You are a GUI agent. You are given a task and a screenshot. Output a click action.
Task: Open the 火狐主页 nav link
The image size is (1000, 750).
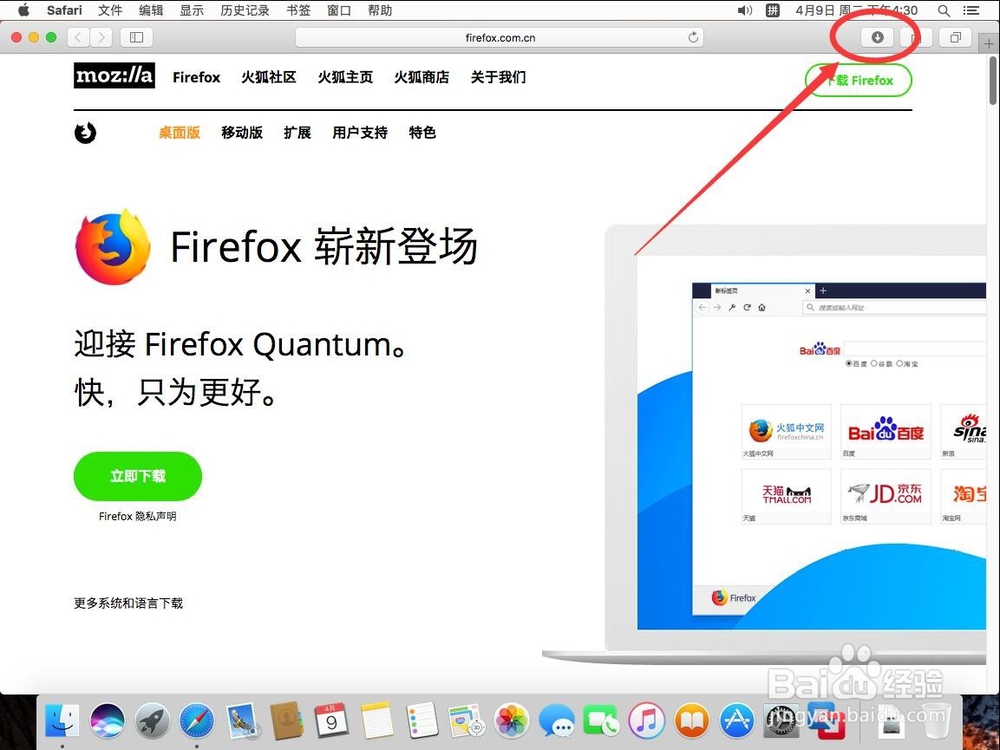[x=345, y=77]
